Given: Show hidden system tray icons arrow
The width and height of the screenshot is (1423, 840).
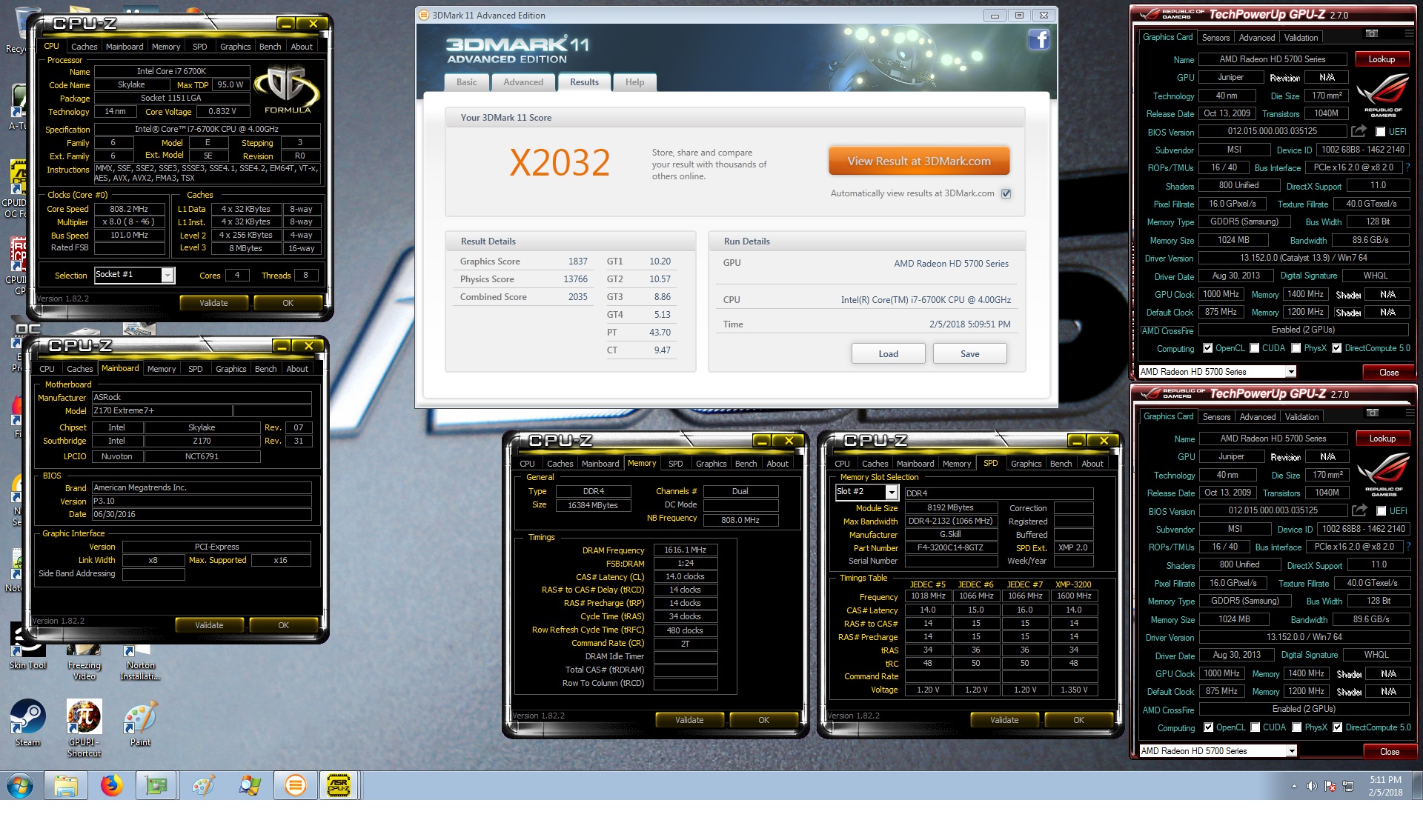Looking at the screenshot, I should 1295,786.
